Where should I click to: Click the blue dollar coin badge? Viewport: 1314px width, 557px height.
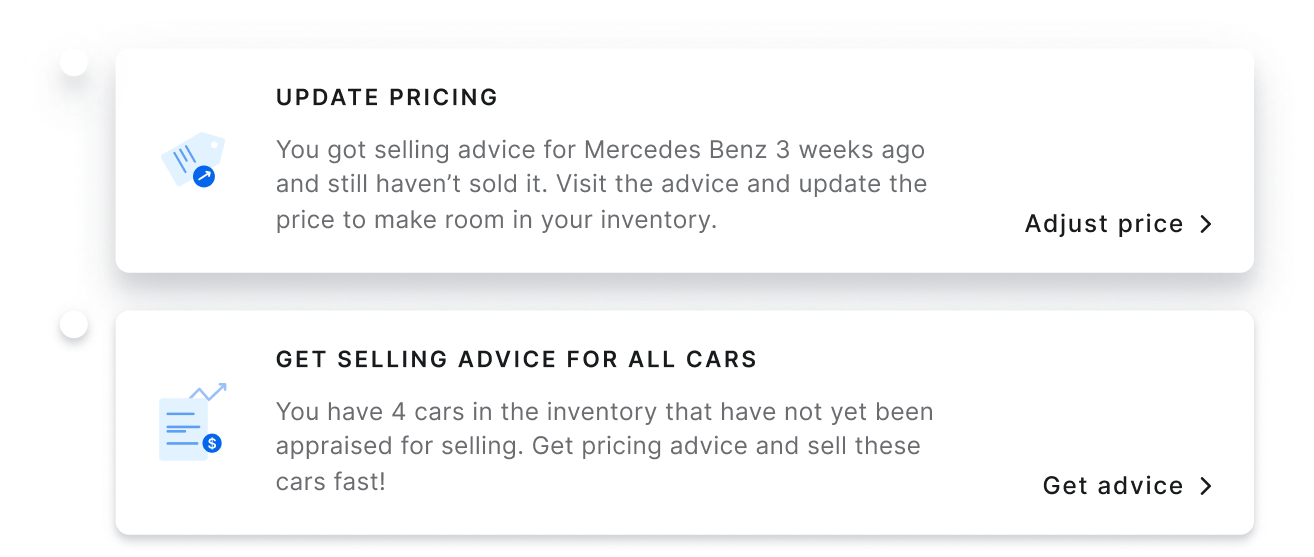[x=212, y=443]
